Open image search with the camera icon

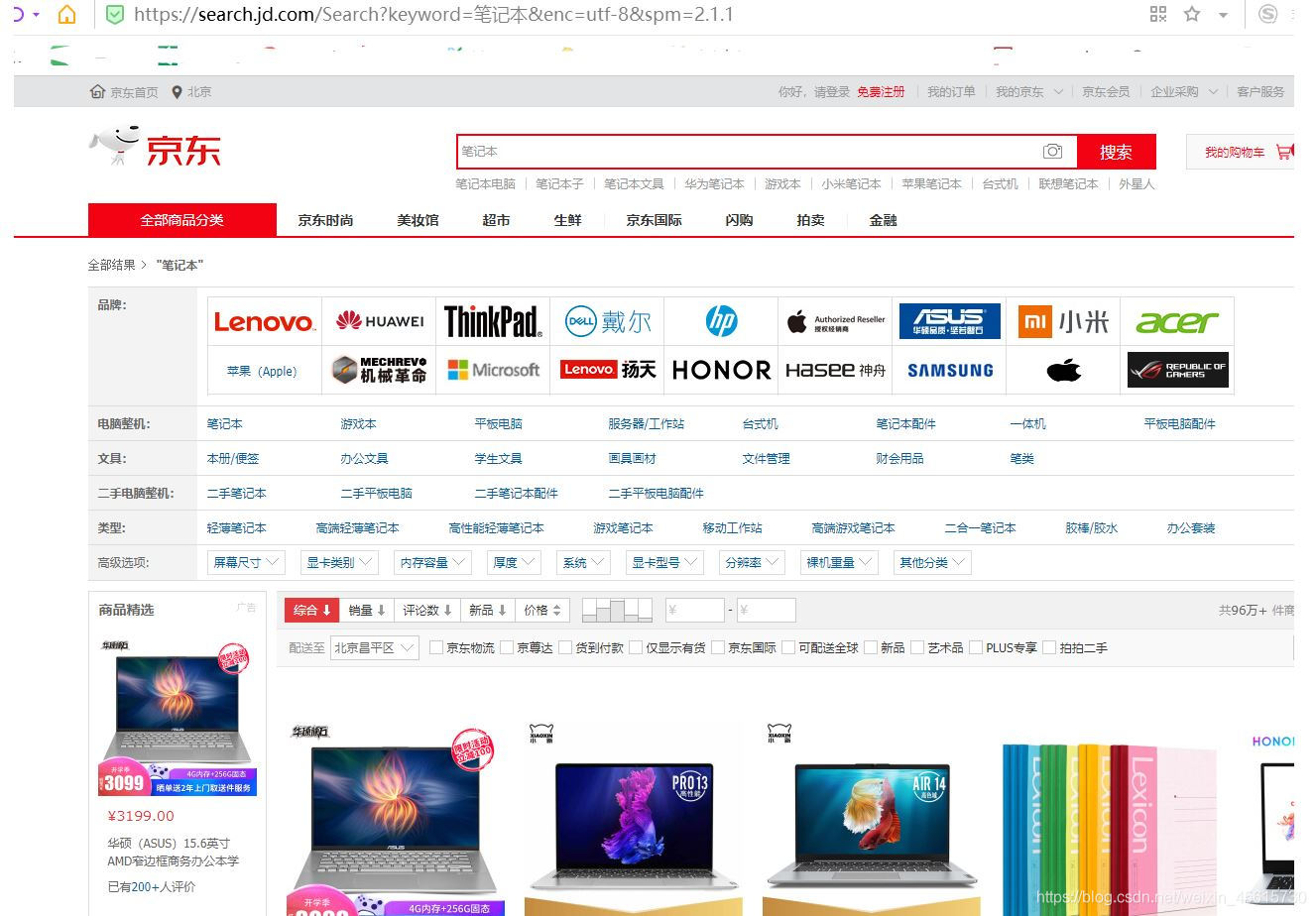(x=1052, y=152)
